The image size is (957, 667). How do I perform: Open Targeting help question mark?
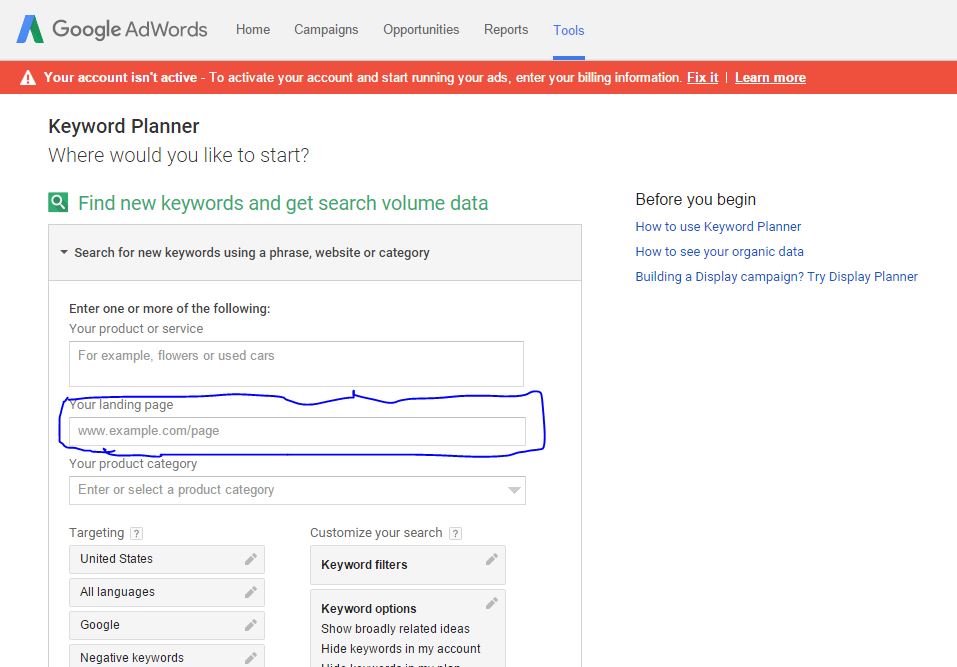tap(137, 533)
